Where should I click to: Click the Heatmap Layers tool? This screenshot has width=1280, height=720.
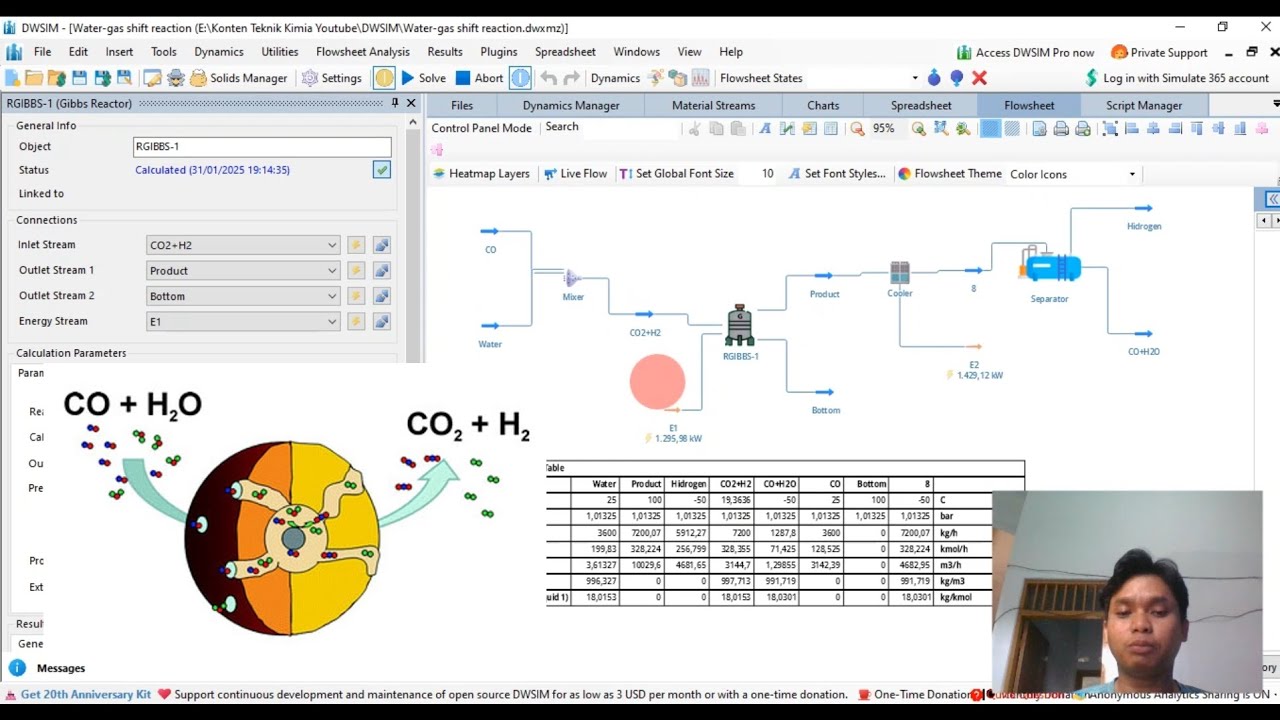[x=480, y=174]
